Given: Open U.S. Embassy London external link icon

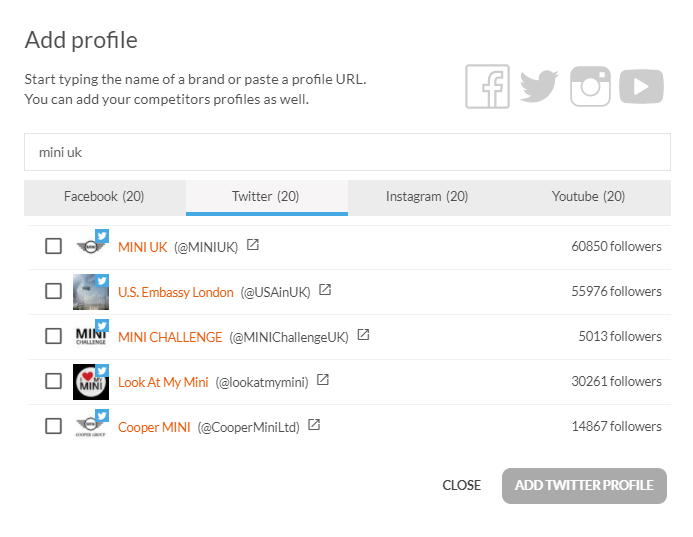Looking at the screenshot, I should tap(325, 290).
